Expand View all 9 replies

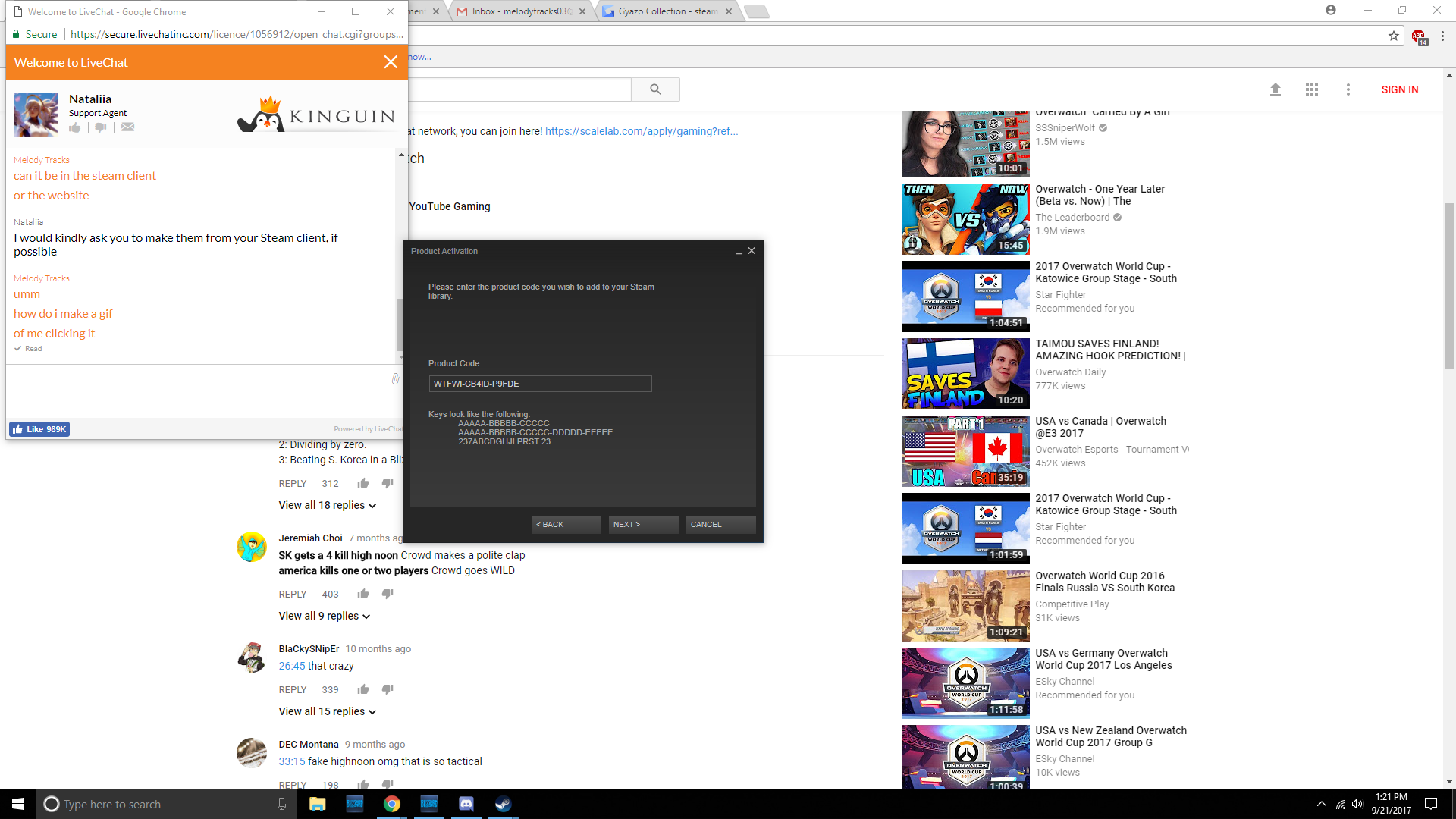pyautogui.click(x=325, y=616)
